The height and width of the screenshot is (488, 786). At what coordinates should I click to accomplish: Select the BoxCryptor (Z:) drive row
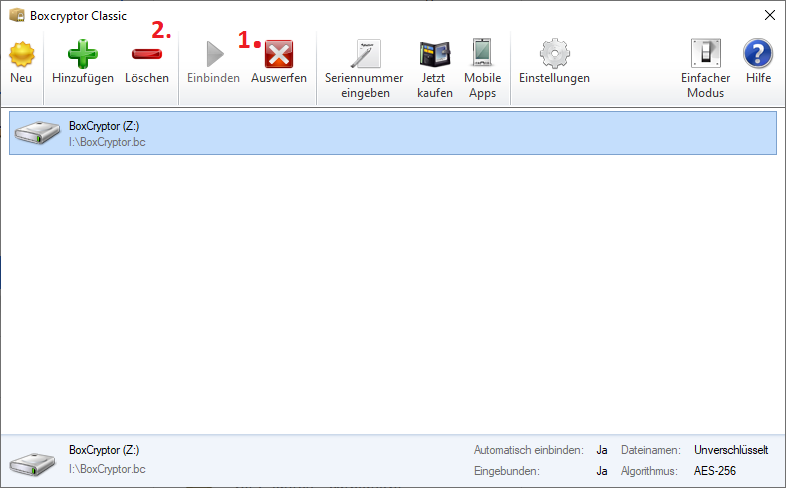(393, 133)
